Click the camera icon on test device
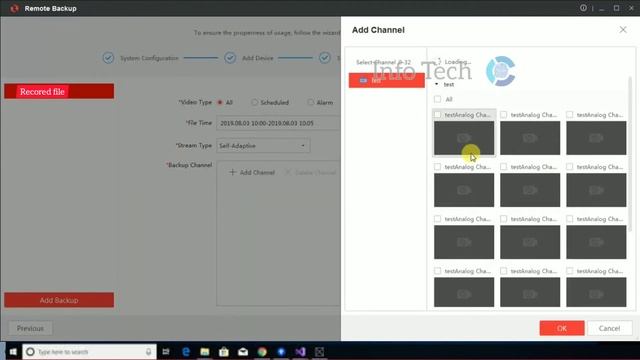 363,80
